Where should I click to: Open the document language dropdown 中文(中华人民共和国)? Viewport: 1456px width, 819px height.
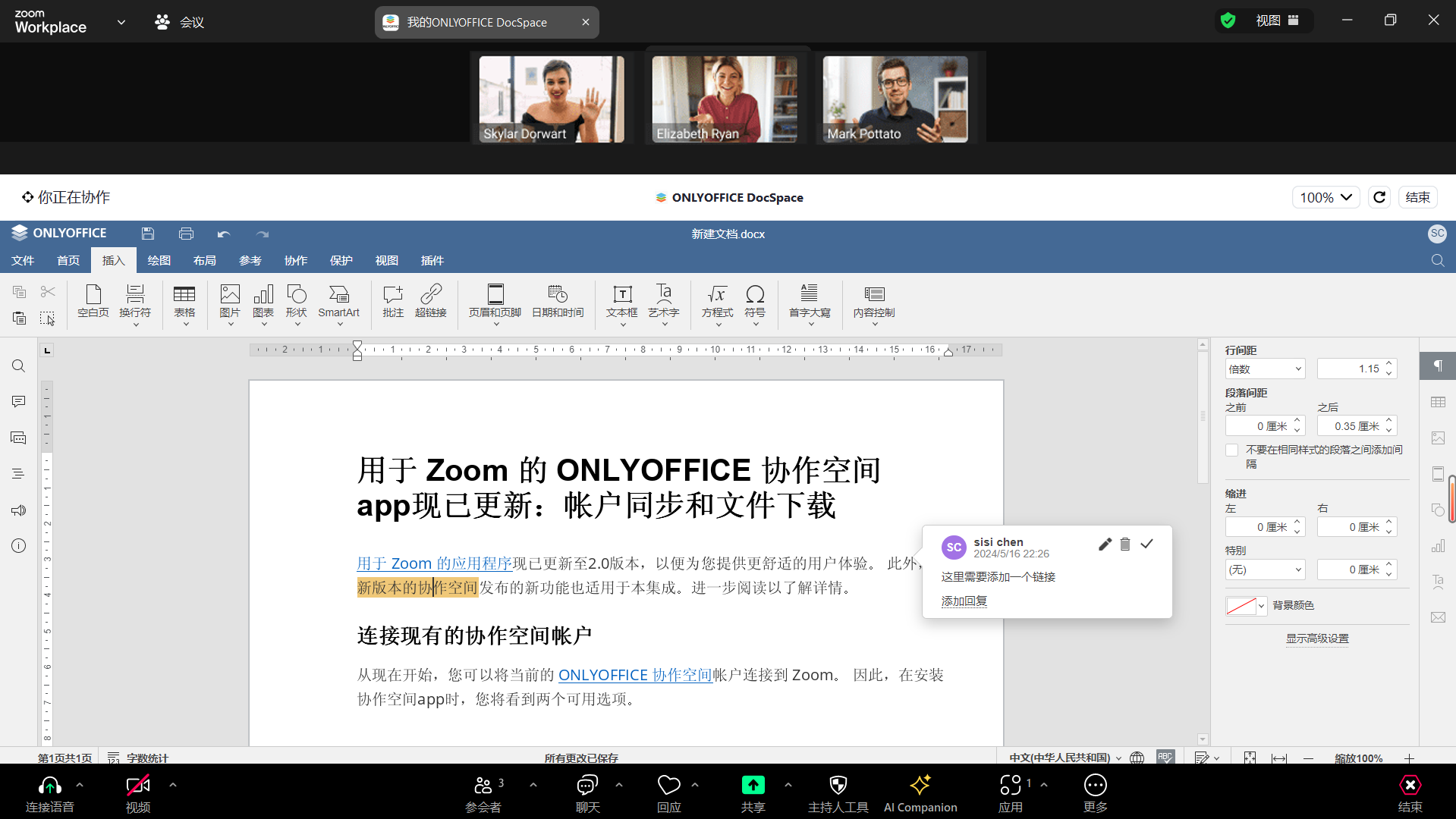[1064, 757]
